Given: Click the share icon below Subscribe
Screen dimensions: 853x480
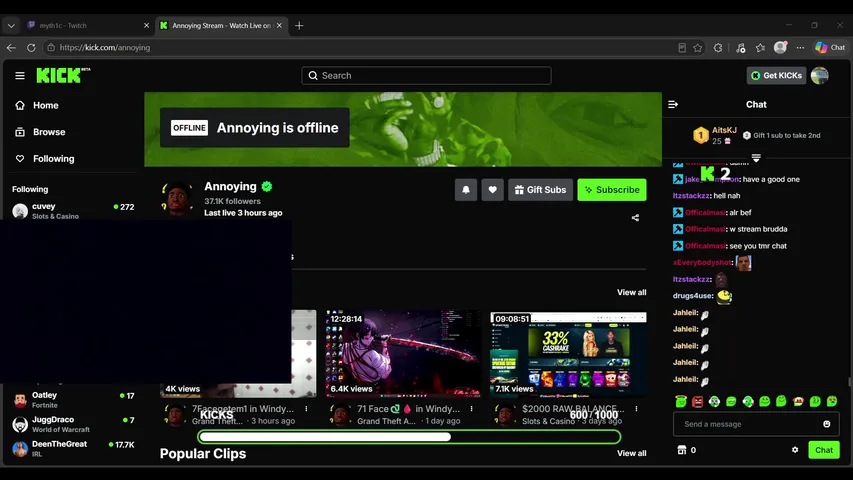Looking at the screenshot, I should (x=635, y=218).
